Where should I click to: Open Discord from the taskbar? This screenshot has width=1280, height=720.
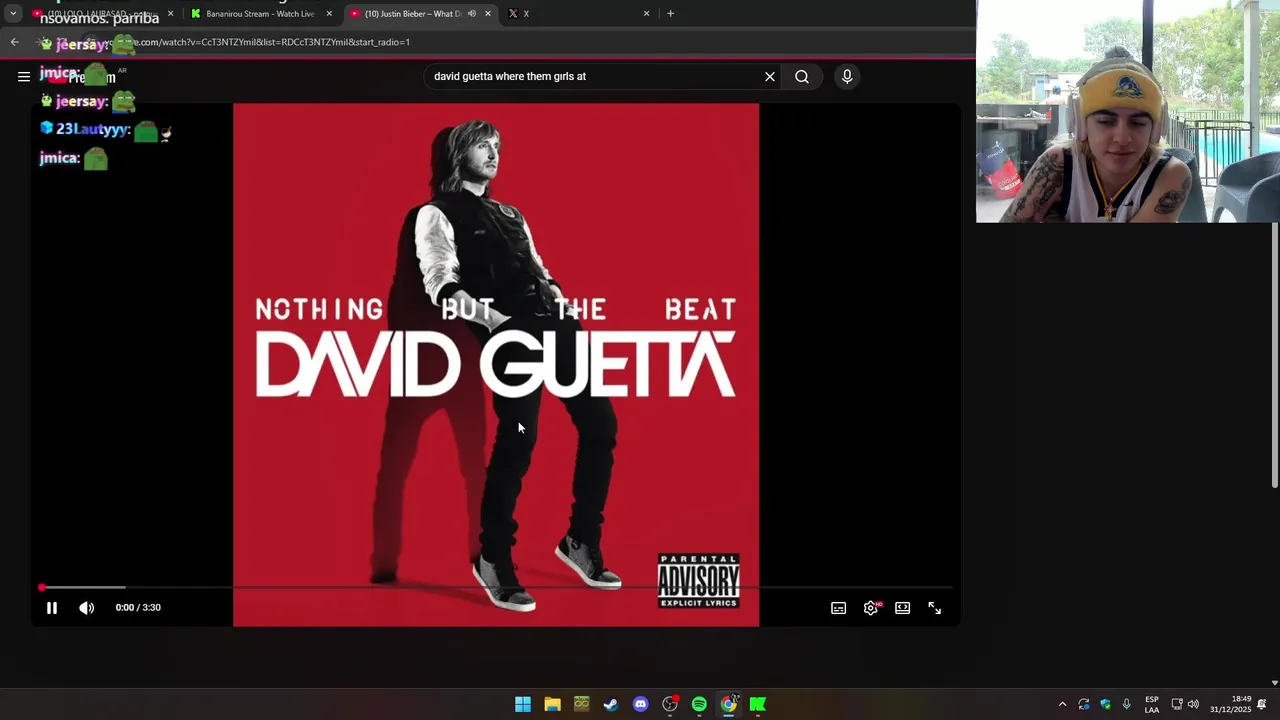click(x=641, y=704)
